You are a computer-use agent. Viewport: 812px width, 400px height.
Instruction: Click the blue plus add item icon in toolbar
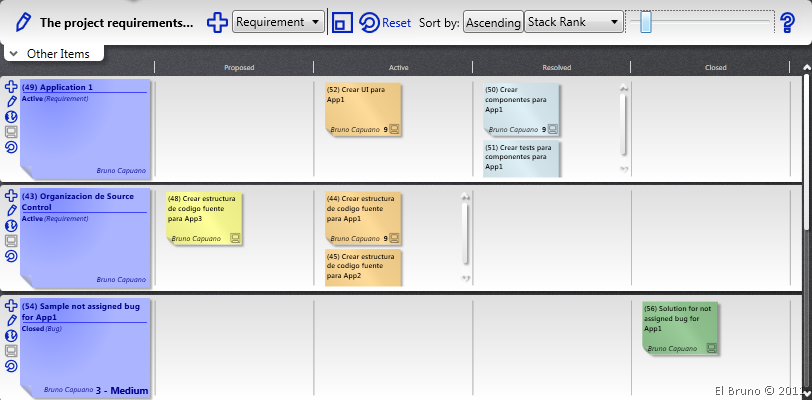point(217,22)
